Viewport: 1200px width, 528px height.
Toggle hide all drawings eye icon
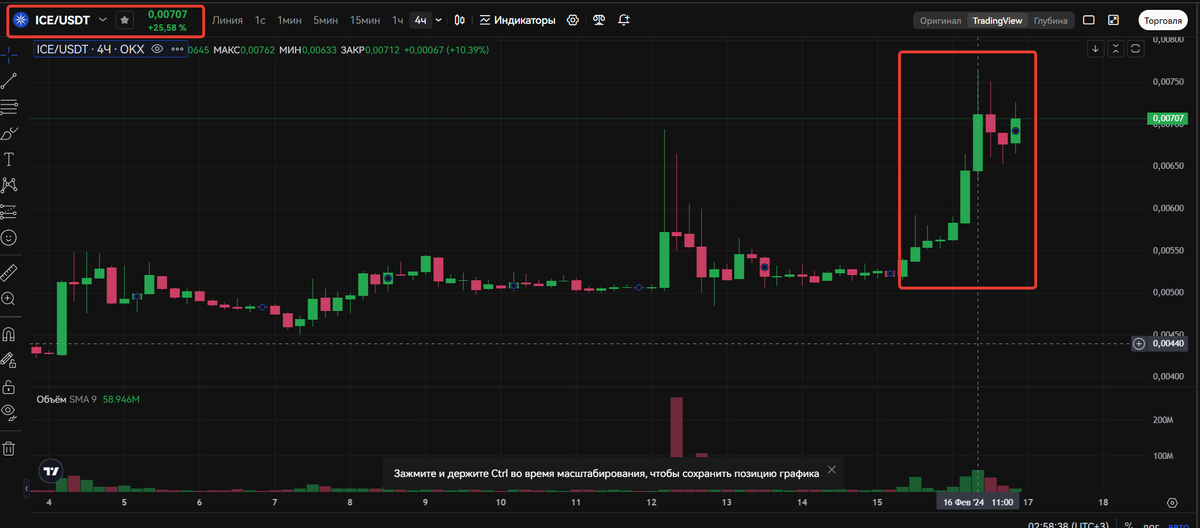9,411
